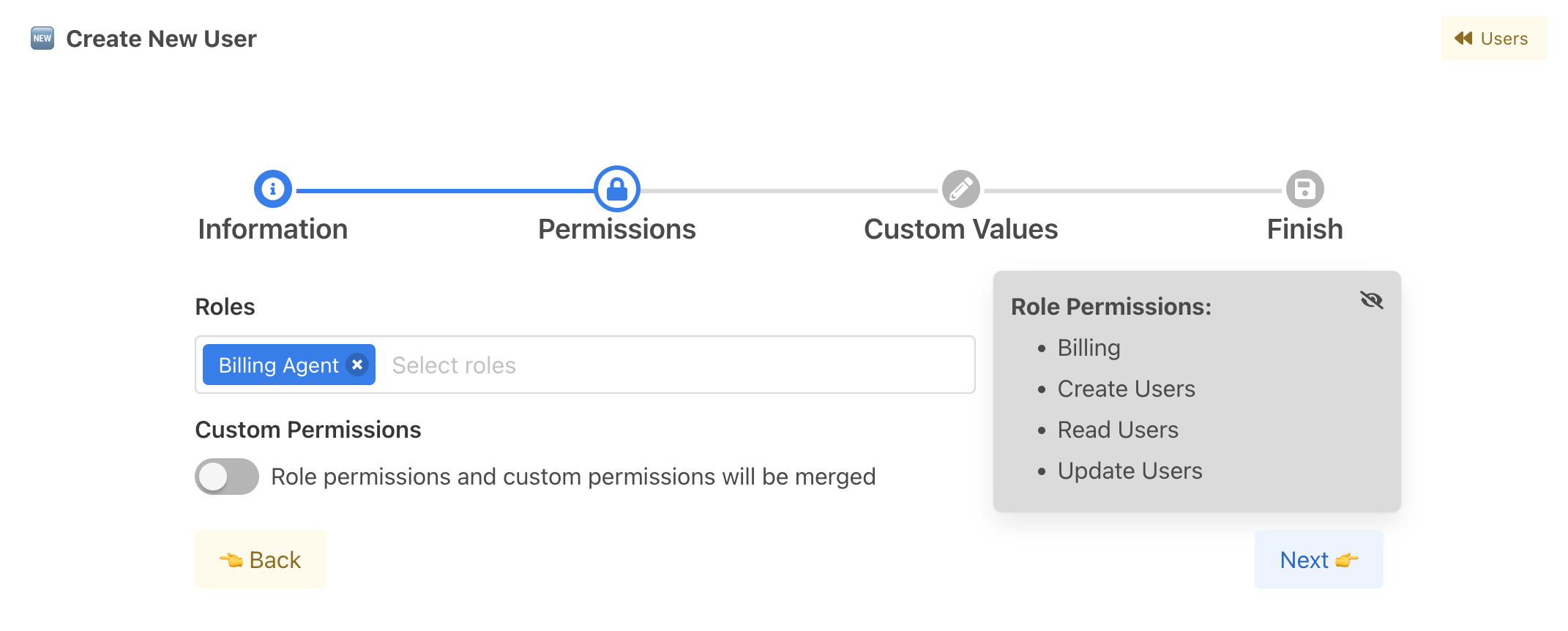The image size is (1568, 631).
Task: Click the rewind arrow icon on Users
Action: [x=1463, y=38]
